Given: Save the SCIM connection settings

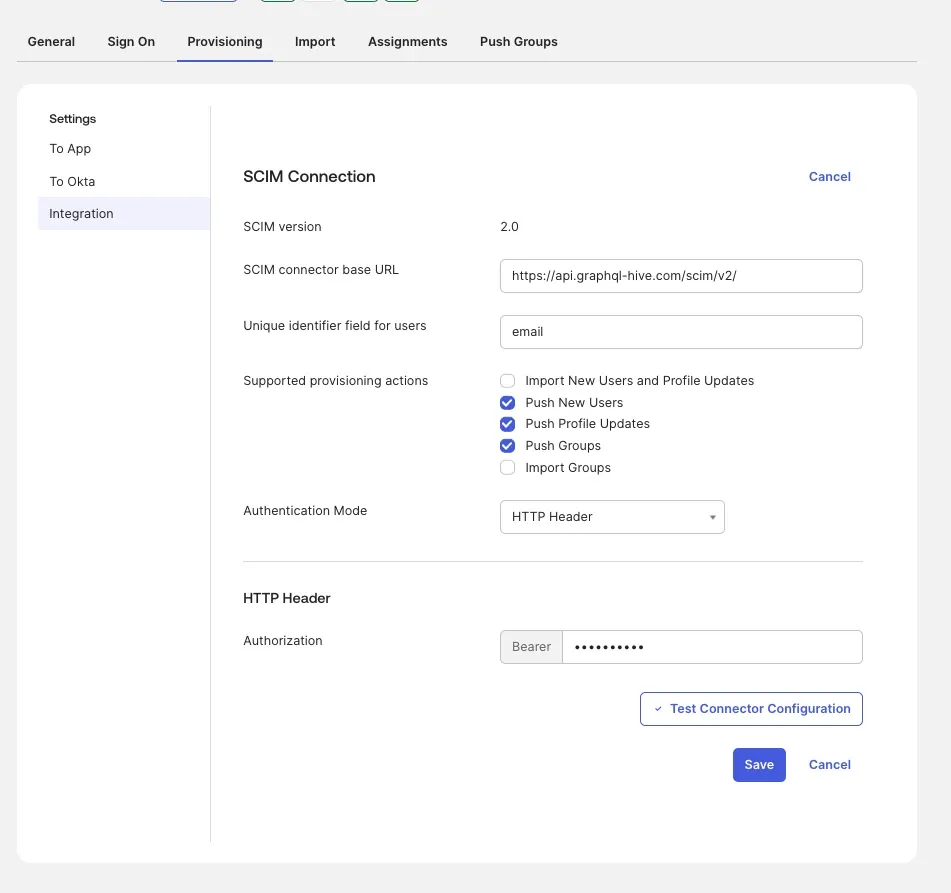Looking at the screenshot, I should pyautogui.click(x=759, y=764).
